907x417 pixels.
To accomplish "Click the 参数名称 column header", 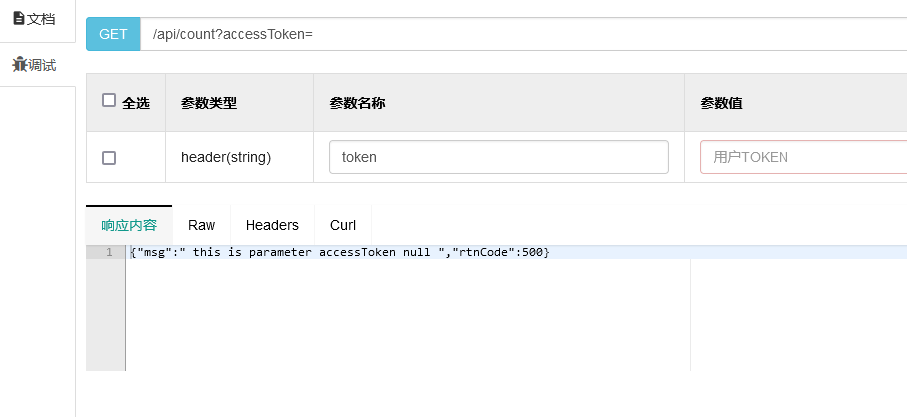I will pos(357,103).
